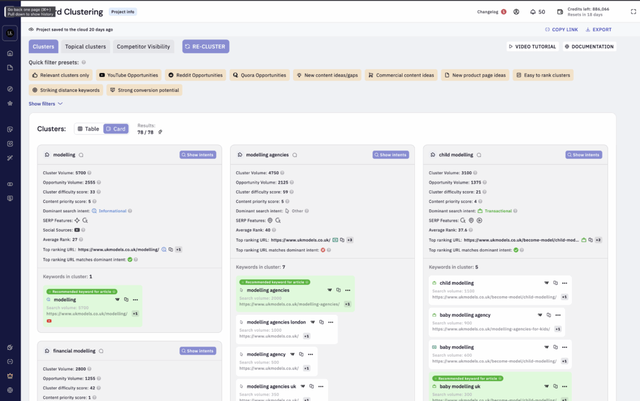Click the Changelog link in header
Viewport: 640px width, 401px height.
click(x=491, y=12)
